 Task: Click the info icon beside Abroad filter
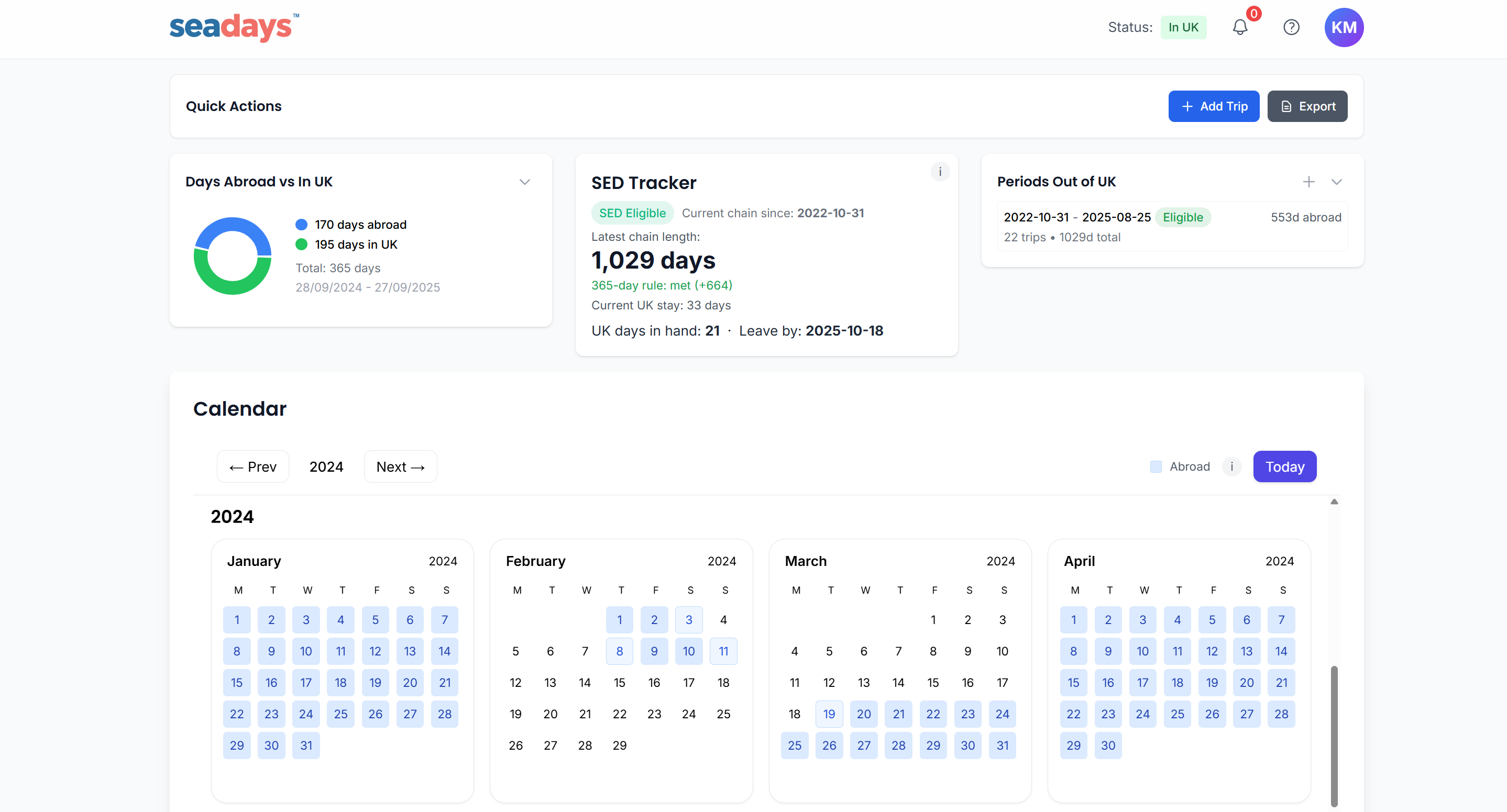(1231, 466)
